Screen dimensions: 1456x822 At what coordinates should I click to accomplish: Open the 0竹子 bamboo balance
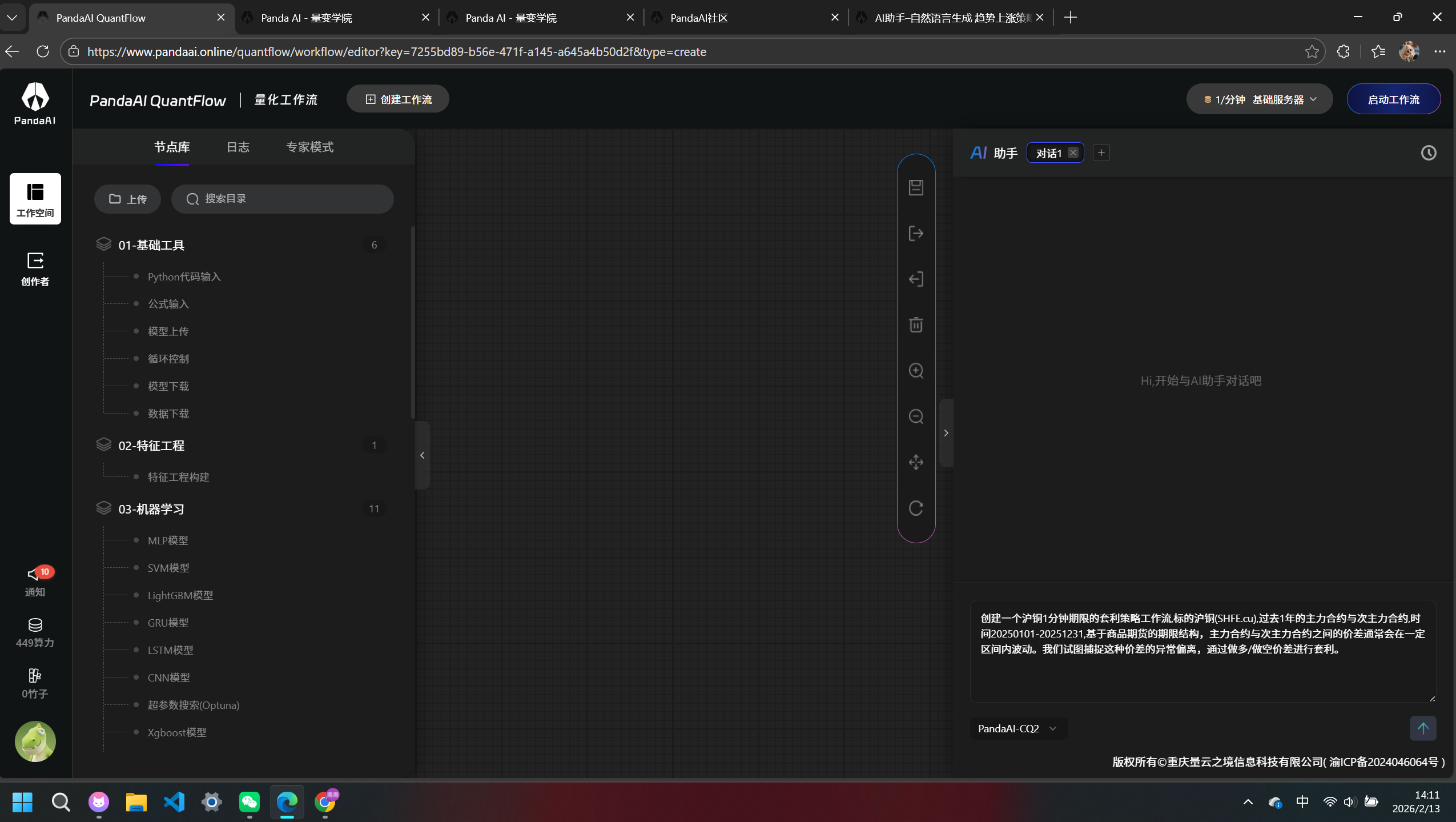click(x=35, y=683)
